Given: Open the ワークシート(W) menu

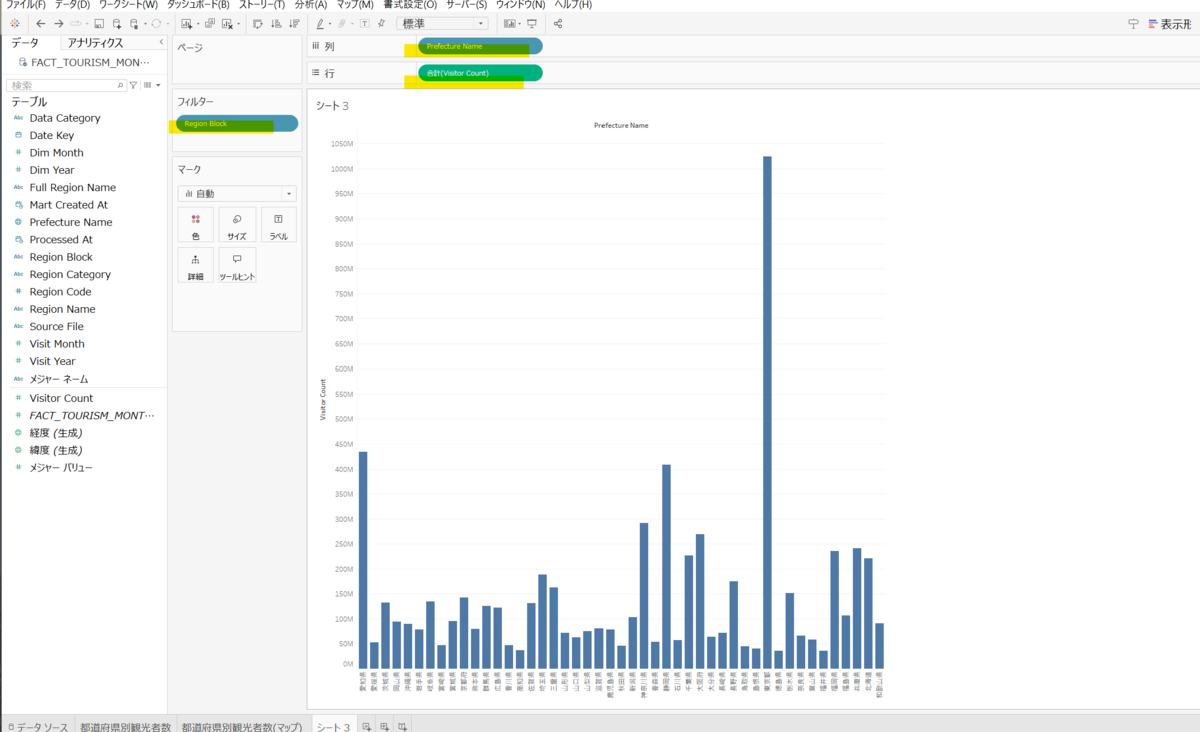Looking at the screenshot, I should point(128,5).
